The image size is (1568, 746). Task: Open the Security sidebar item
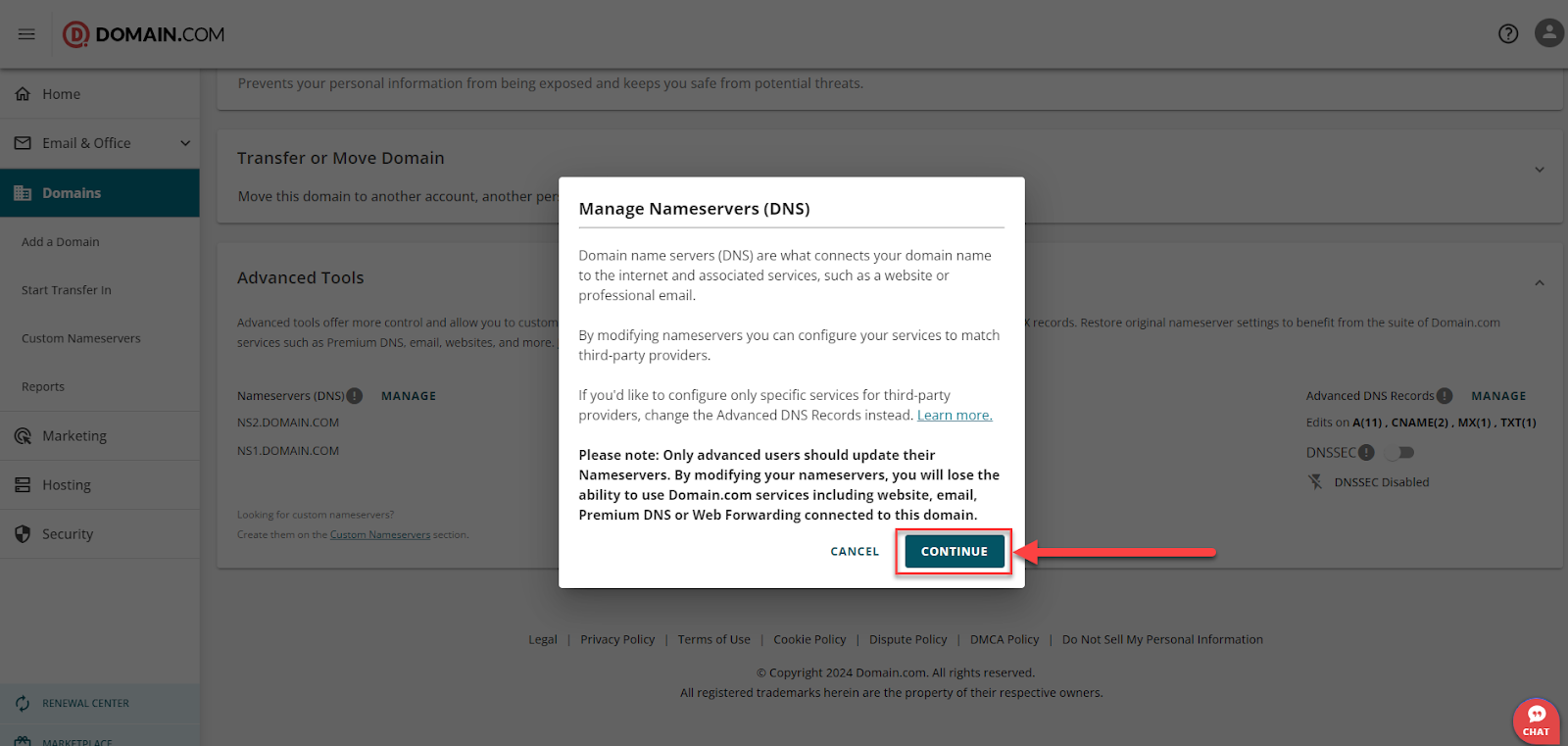(100, 534)
